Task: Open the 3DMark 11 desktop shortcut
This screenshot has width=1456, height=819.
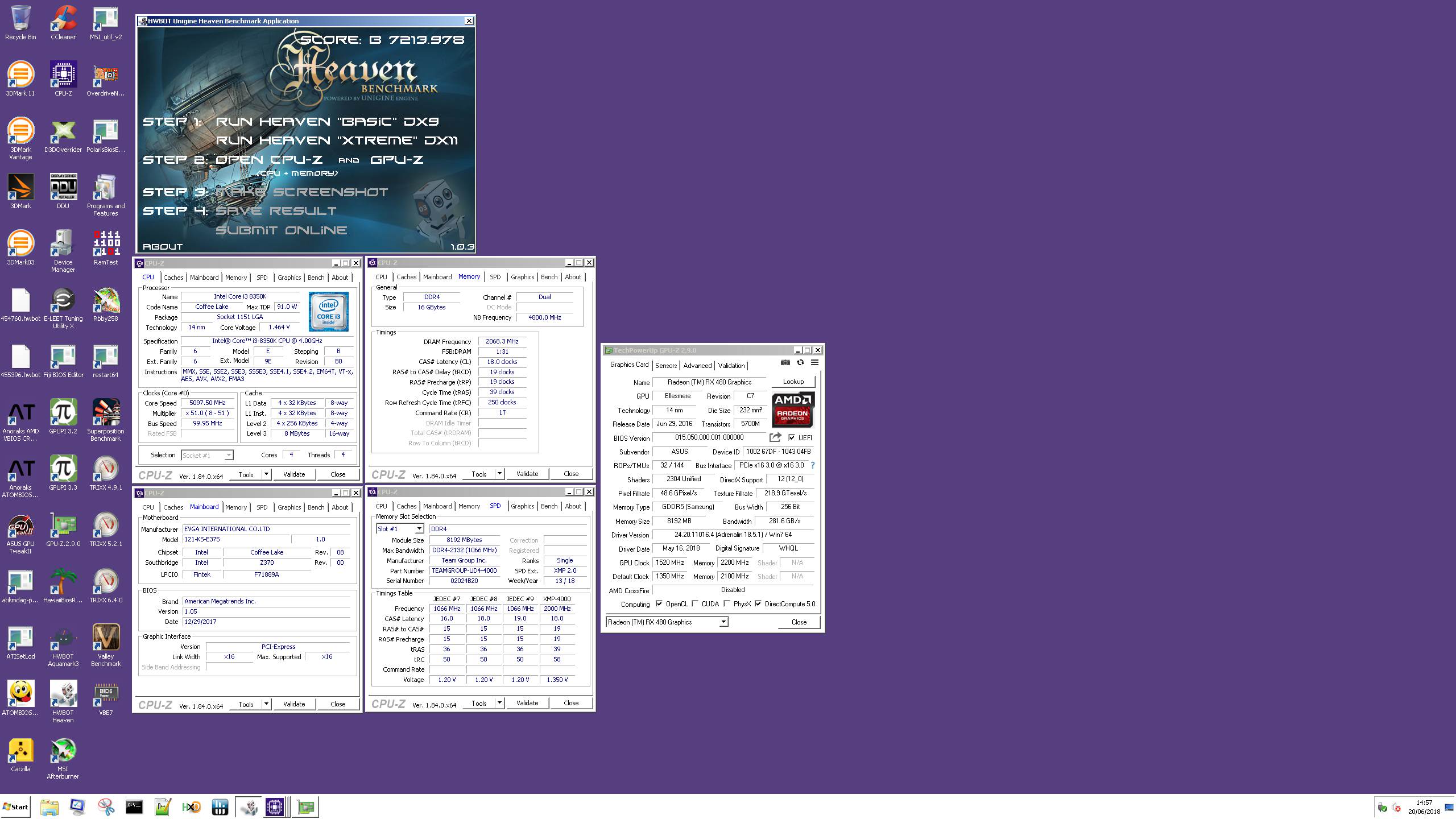Action: click(20, 78)
